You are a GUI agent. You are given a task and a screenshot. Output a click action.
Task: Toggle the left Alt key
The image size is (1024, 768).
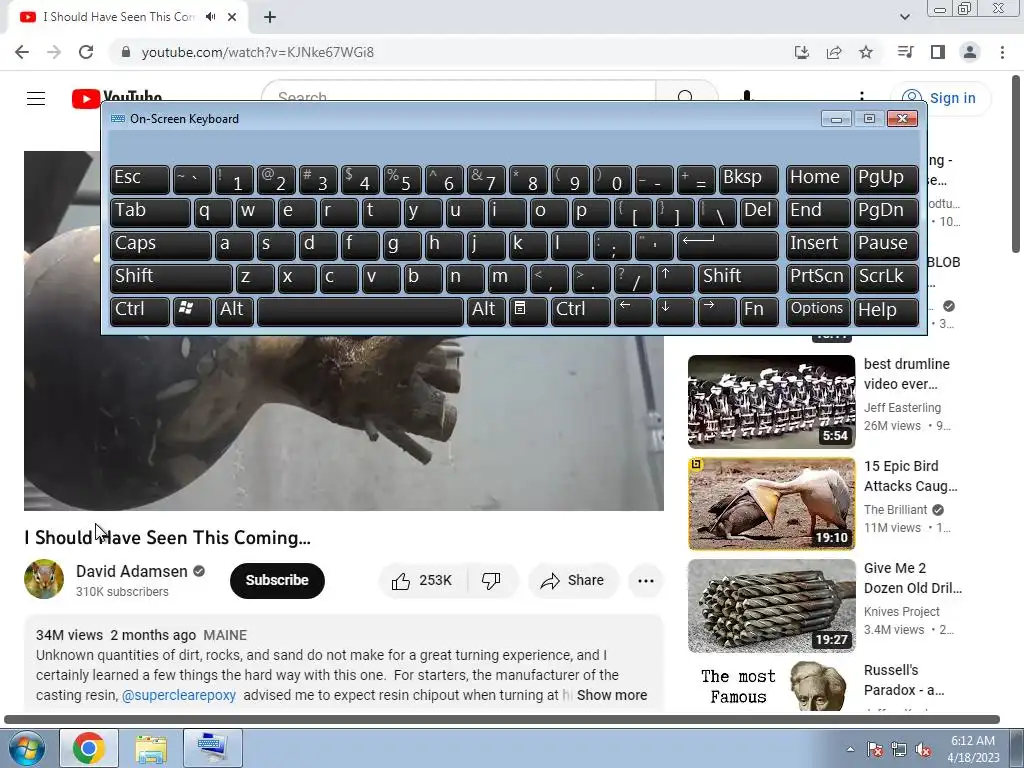[x=234, y=310]
